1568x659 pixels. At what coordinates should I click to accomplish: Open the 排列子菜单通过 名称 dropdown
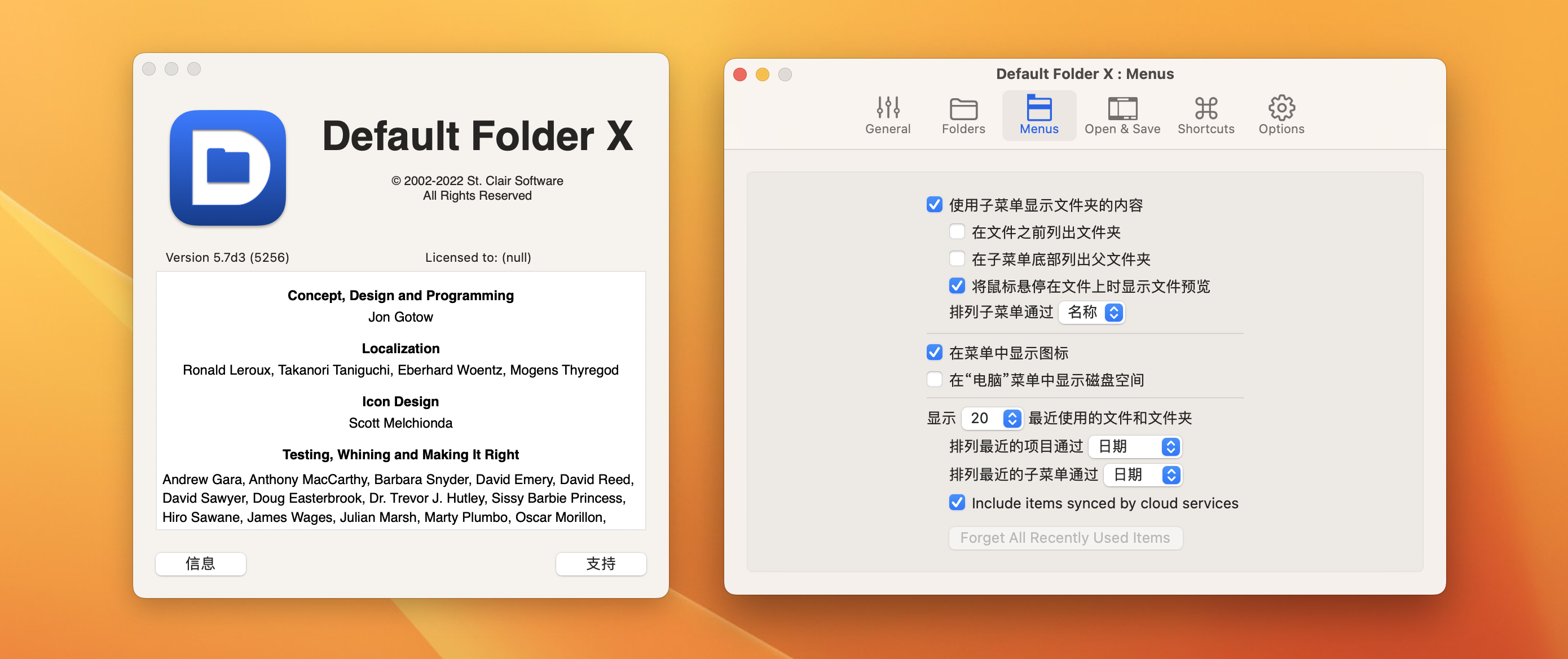pos(1091,313)
